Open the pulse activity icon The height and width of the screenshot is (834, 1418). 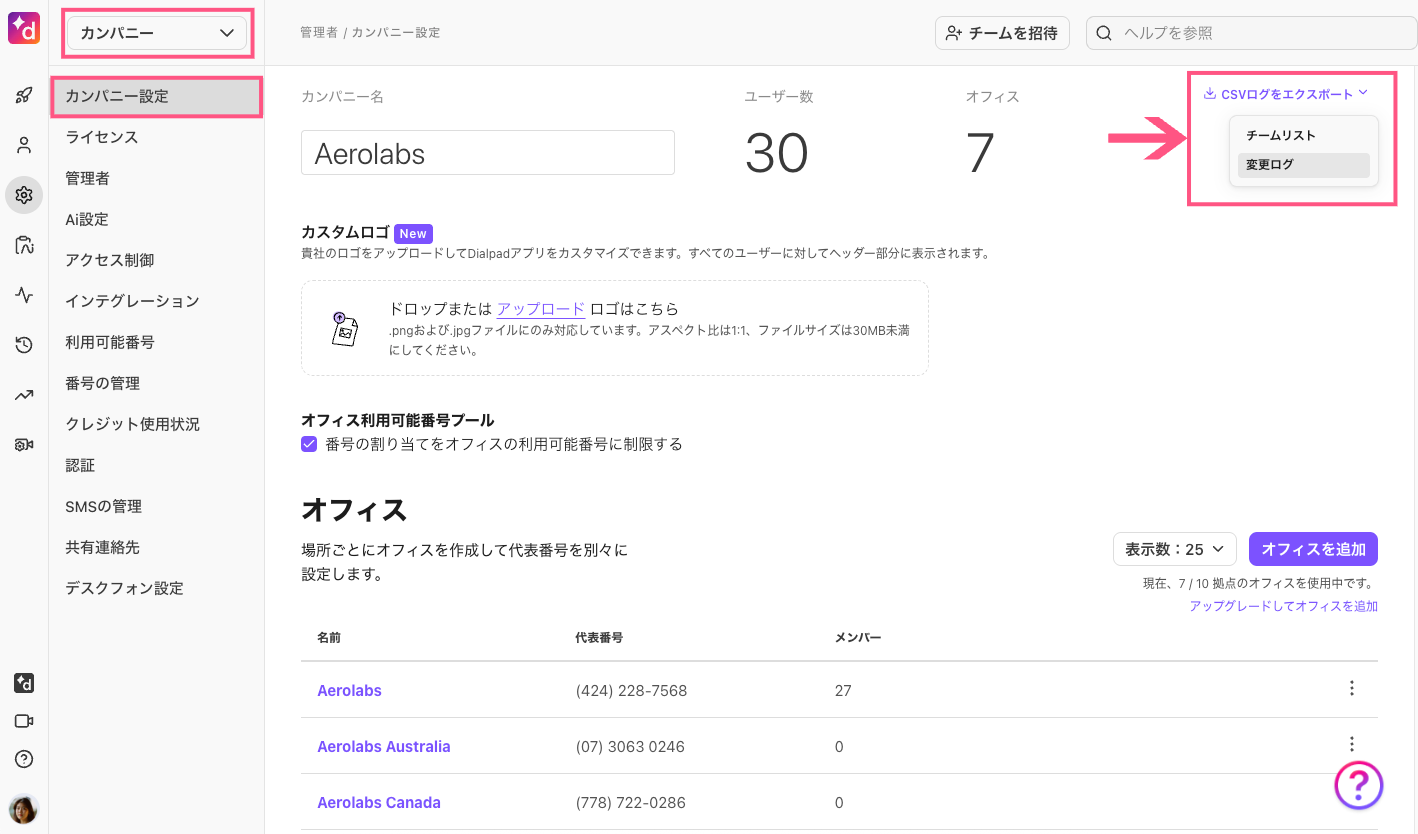(24, 294)
